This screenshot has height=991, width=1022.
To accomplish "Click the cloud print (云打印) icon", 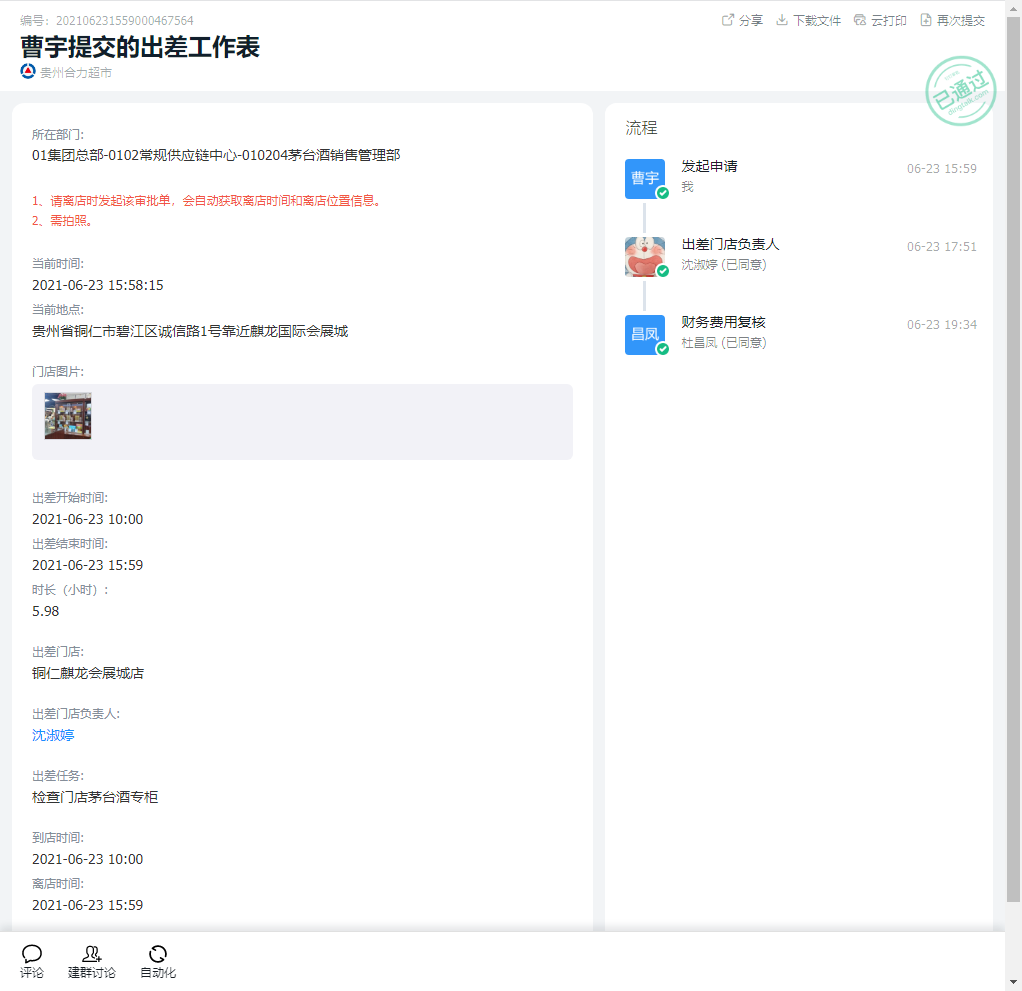I will (860, 20).
